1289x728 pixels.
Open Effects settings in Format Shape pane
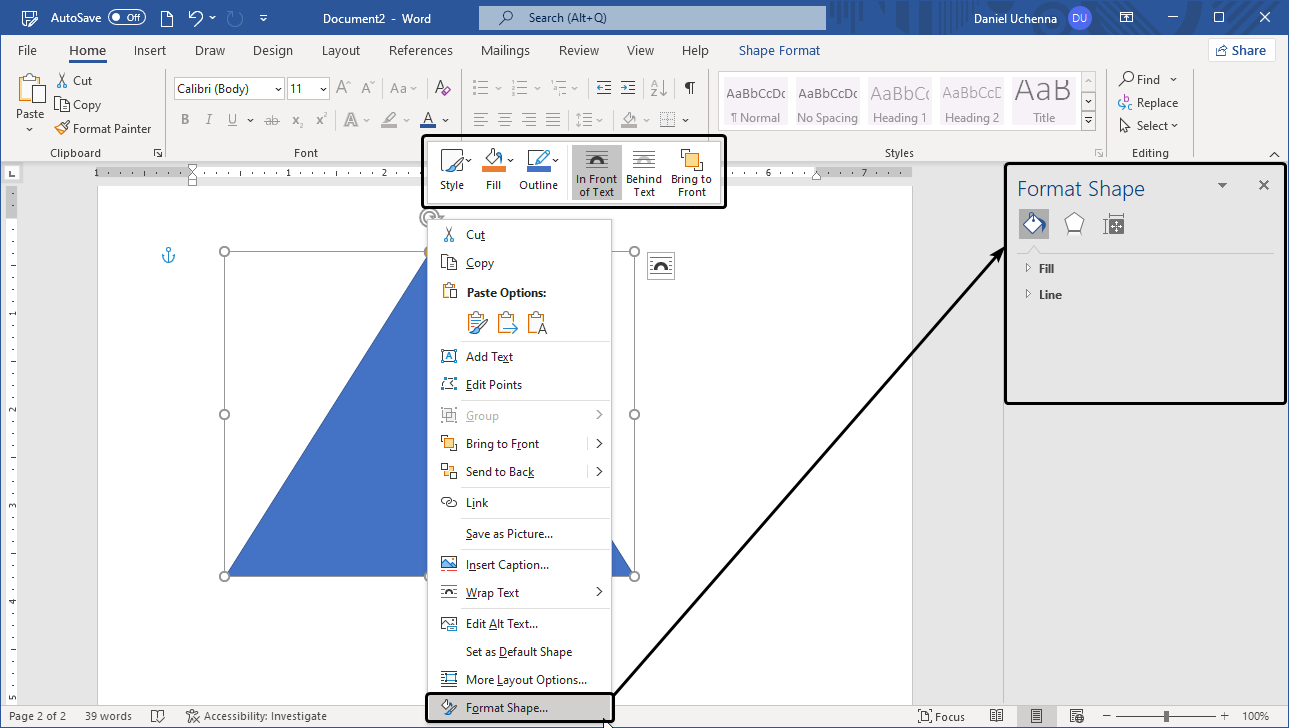(1073, 223)
